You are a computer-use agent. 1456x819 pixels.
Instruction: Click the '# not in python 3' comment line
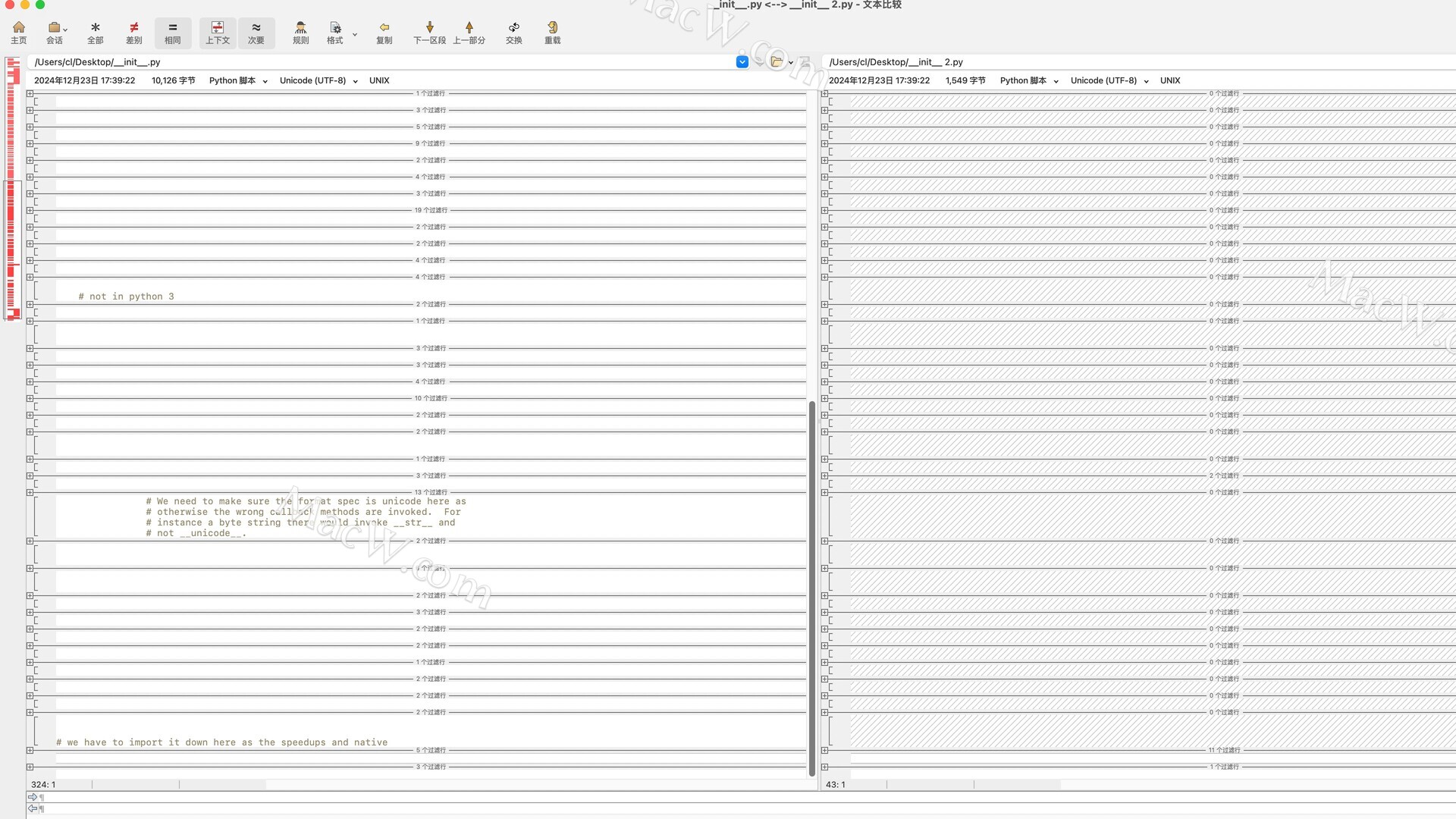[126, 297]
